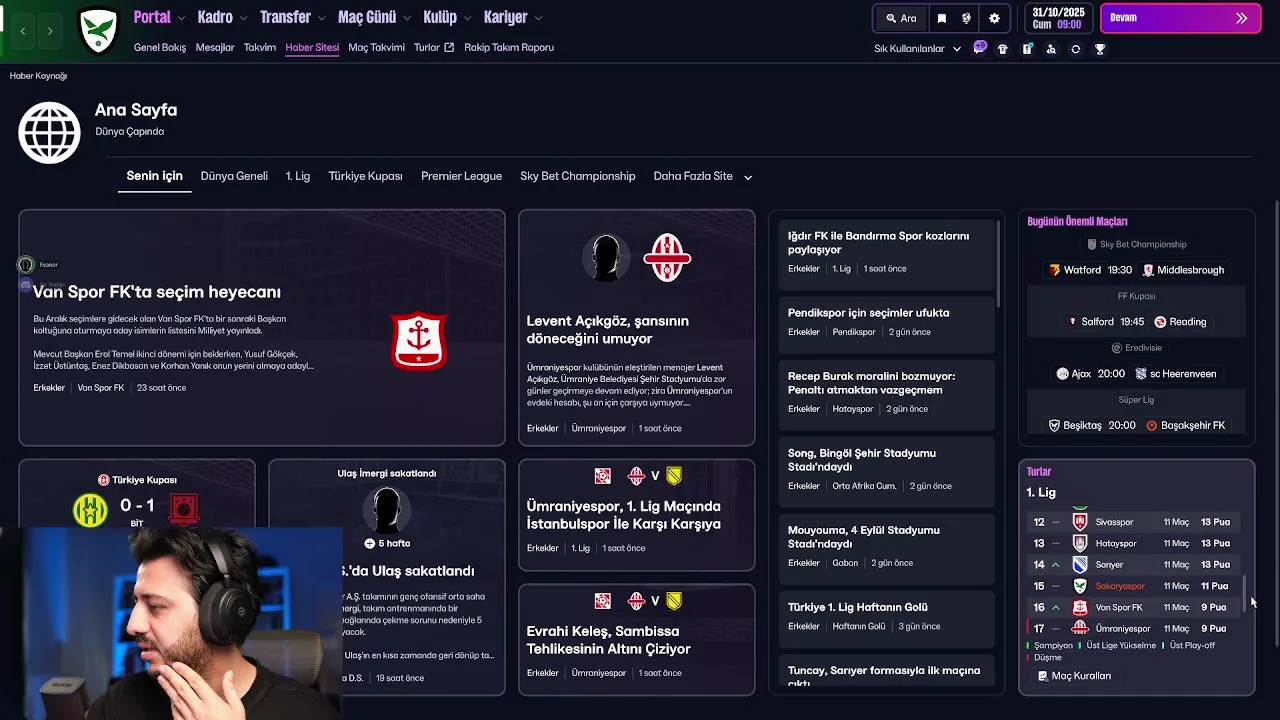Select the Senin İçin tab

coord(154,176)
